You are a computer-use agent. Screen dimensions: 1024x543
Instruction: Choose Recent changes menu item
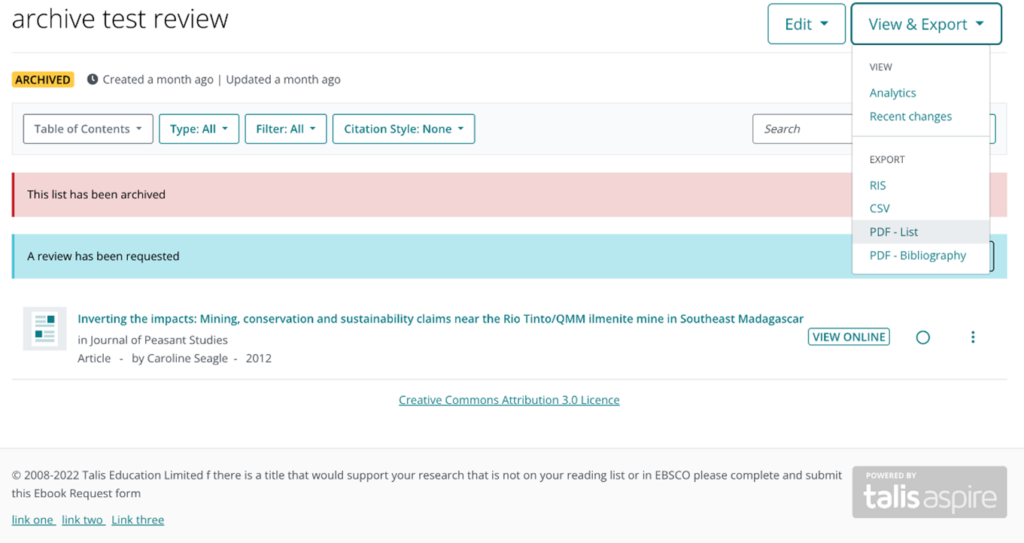pyautogui.click(x=910, y=116)
